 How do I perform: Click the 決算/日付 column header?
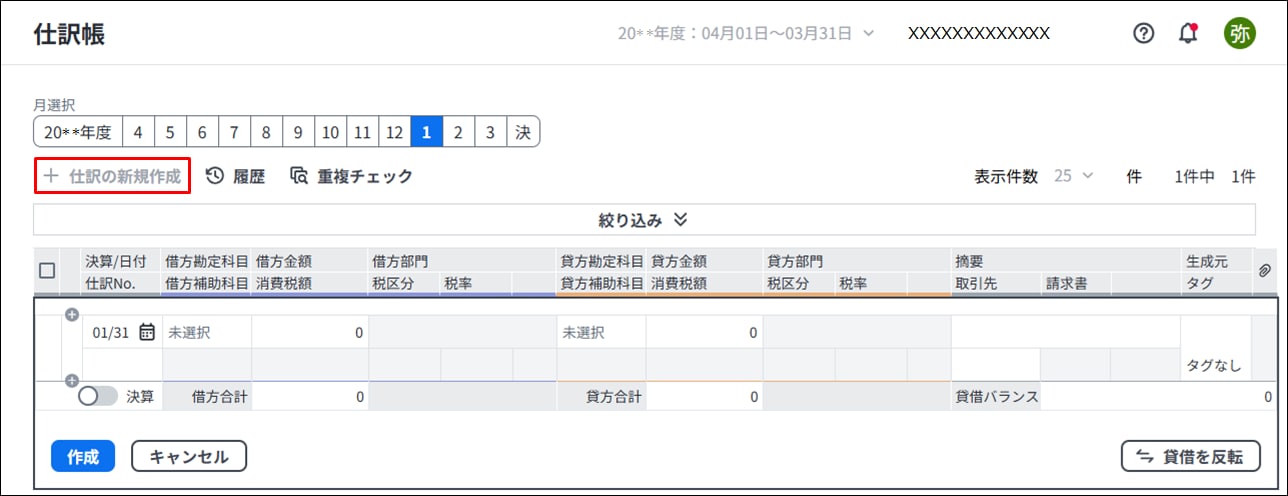(116, 262)
